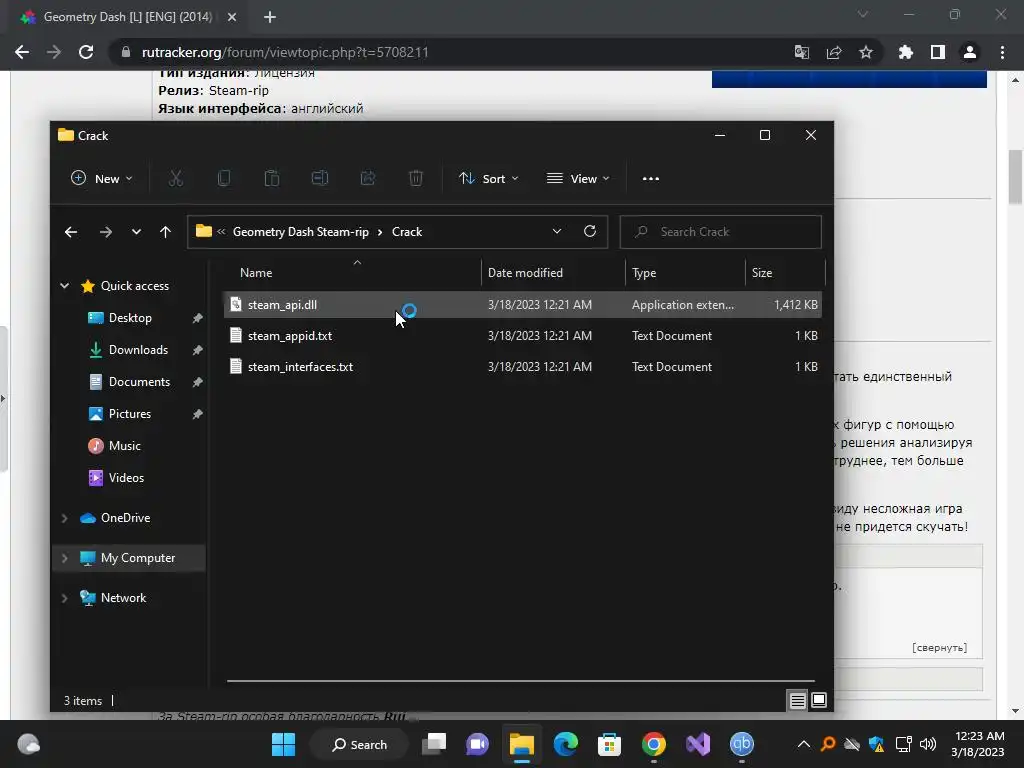Click the Cut scissors icon
The image size is (1024, 768).
pos(176,178)
